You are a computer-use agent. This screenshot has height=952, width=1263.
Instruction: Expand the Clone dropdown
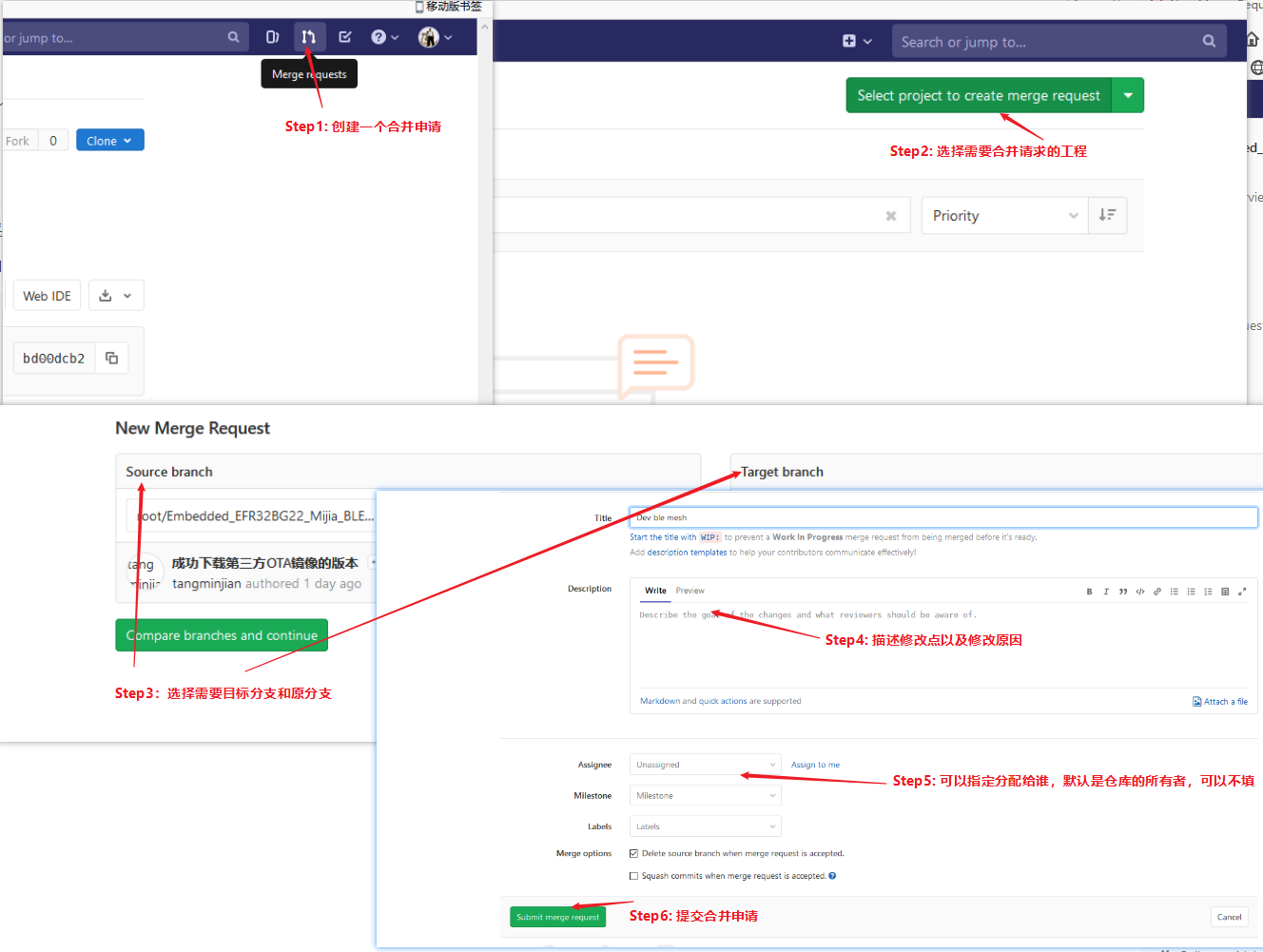point(110,141)
